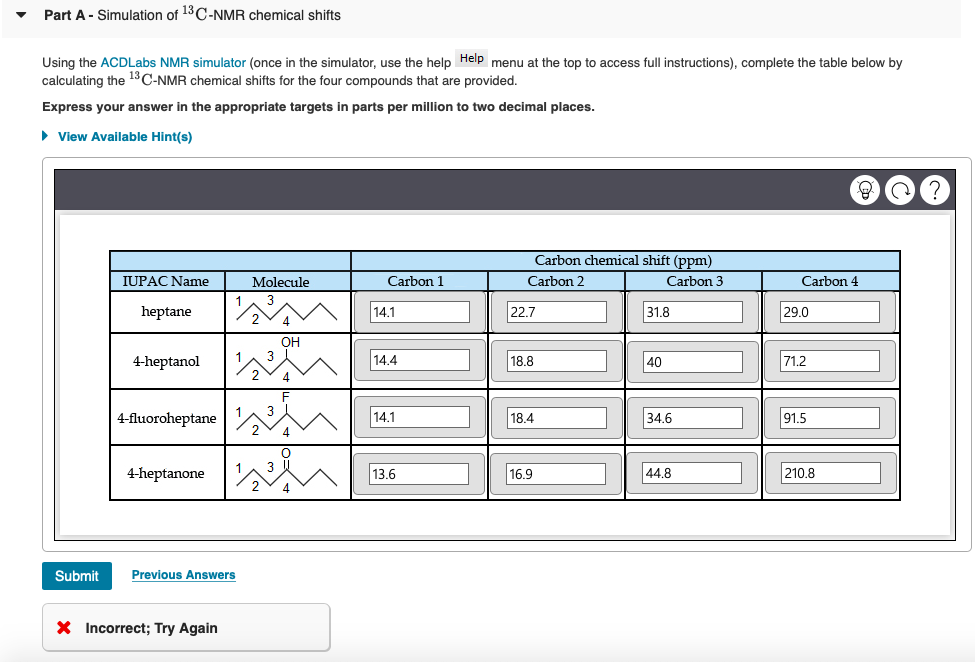Select the 4-fluoroheptane molecule structure image
Screen dimensions: 975x662
click(287, 417)
